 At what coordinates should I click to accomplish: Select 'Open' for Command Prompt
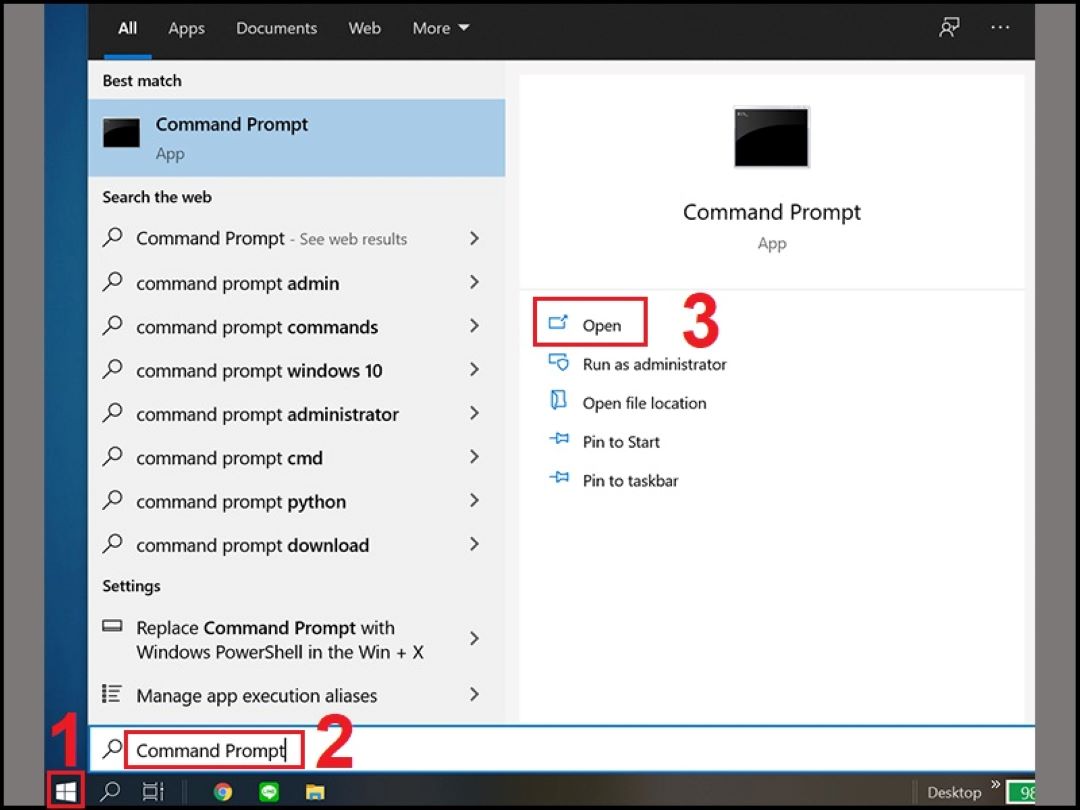pos(590,322)
